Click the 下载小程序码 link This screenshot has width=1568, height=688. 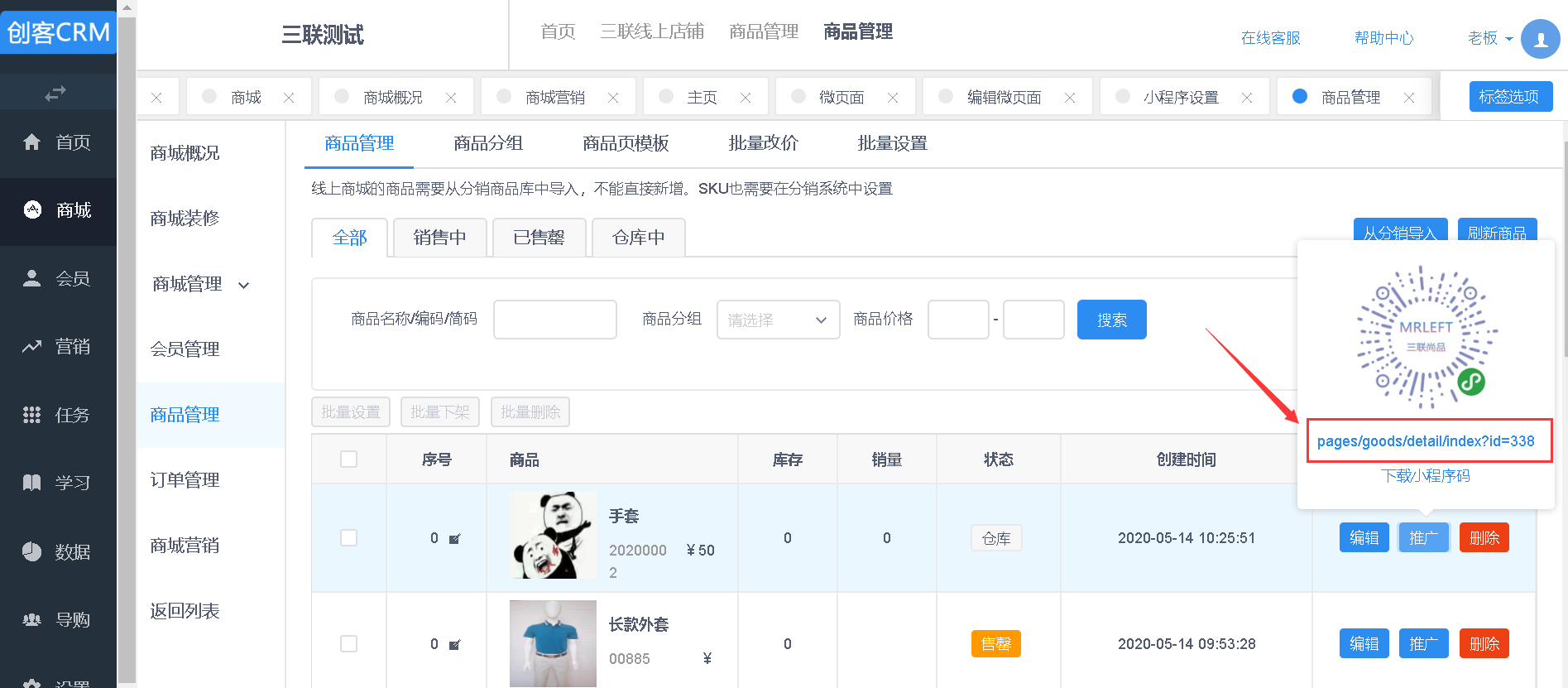coord(1425,476)
